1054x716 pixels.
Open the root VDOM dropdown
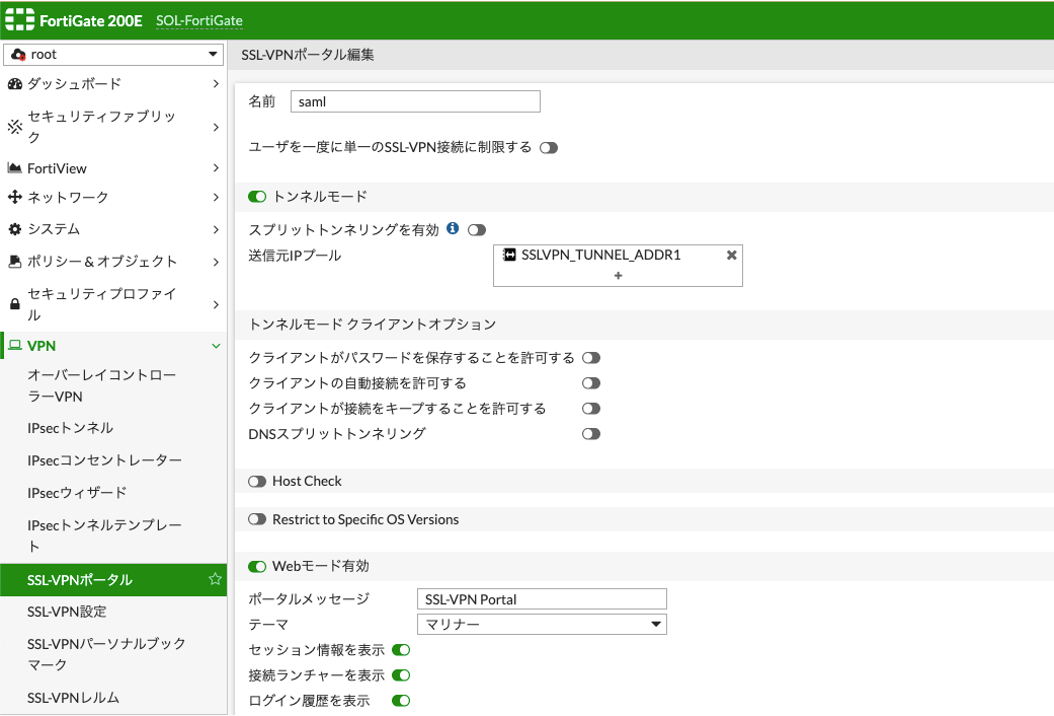[113, 54]
